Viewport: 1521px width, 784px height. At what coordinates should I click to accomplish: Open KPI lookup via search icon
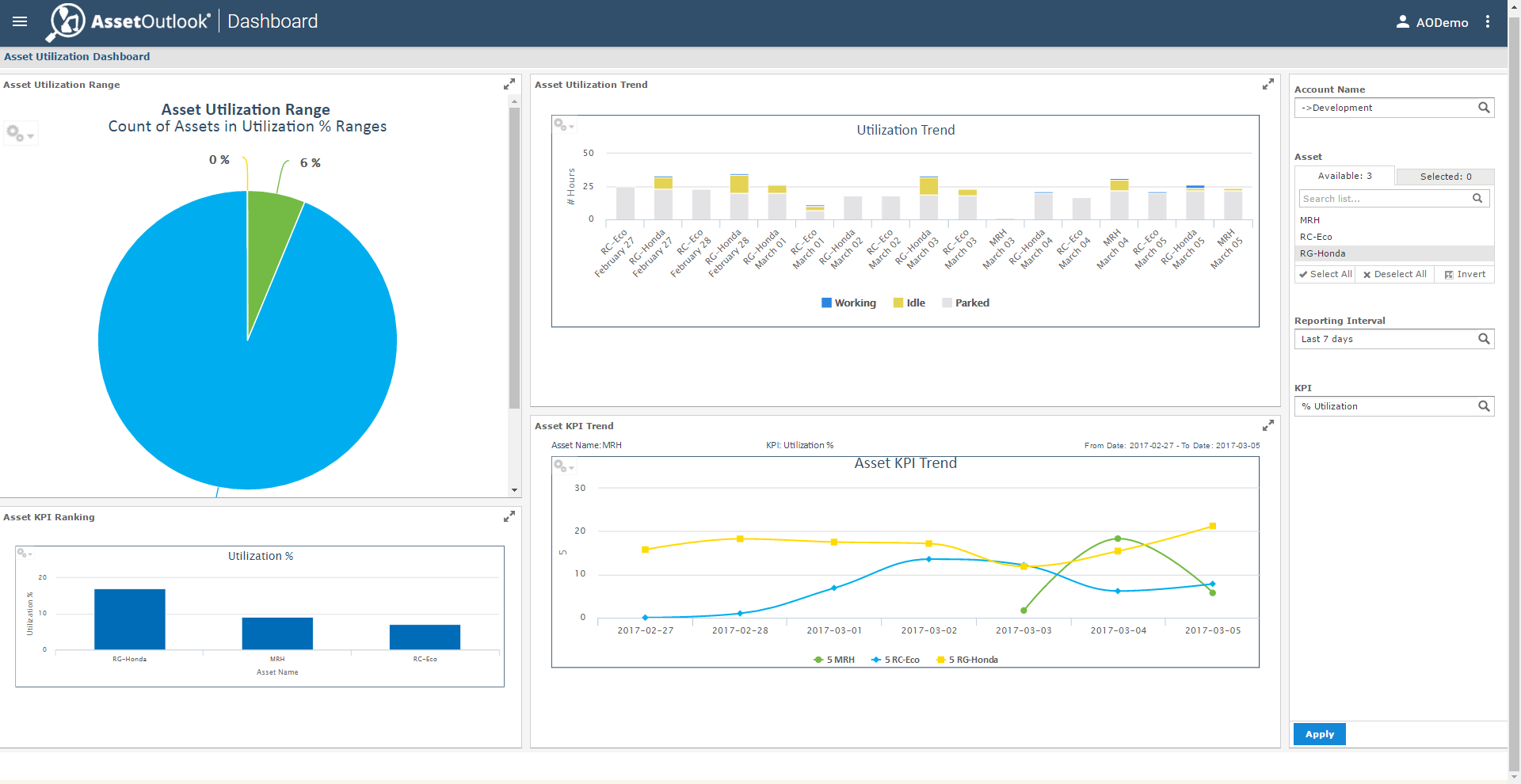click(1484, 406)
